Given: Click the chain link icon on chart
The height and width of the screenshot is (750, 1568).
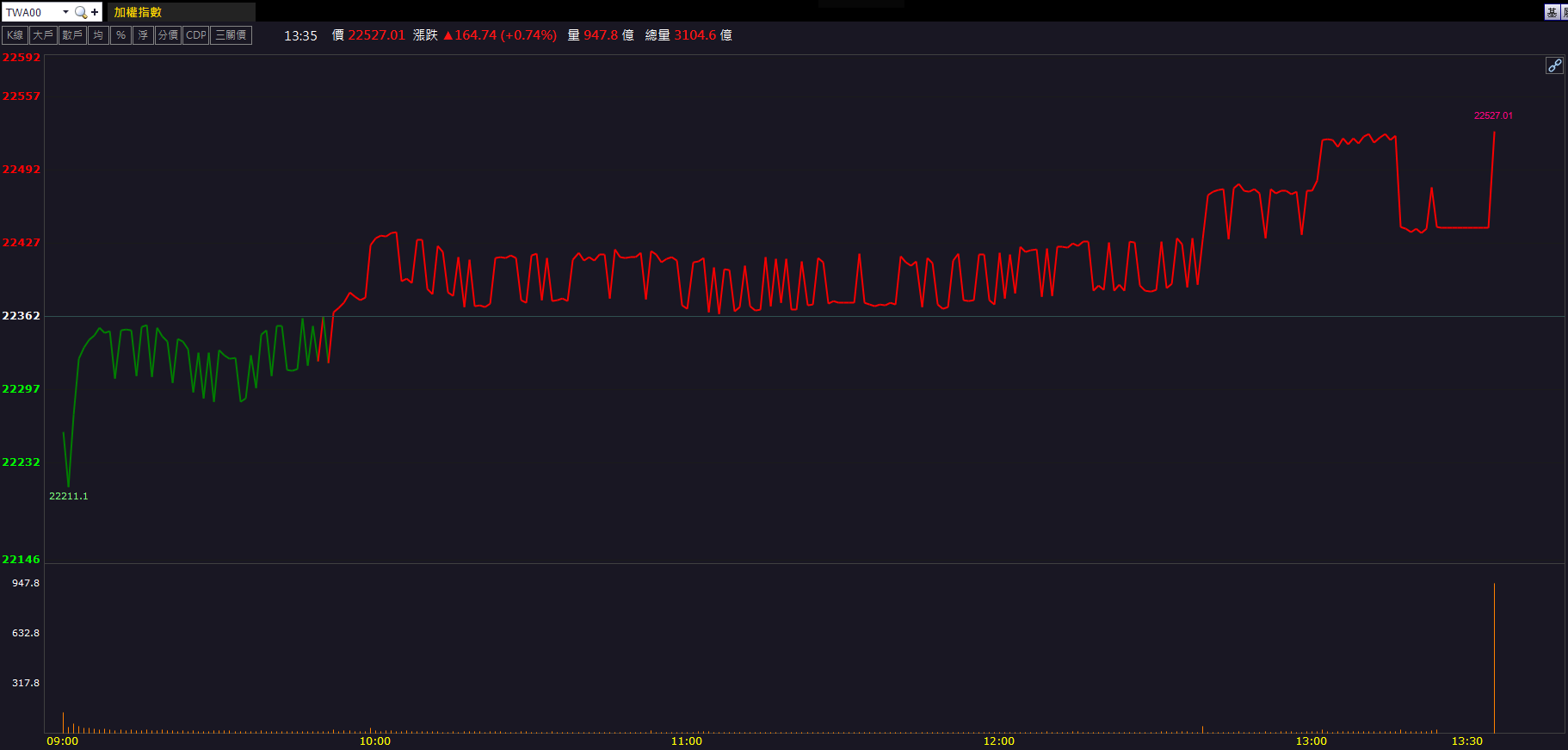Looking at the screenshot, I should pyautogui.click(x=1554, y=65).
